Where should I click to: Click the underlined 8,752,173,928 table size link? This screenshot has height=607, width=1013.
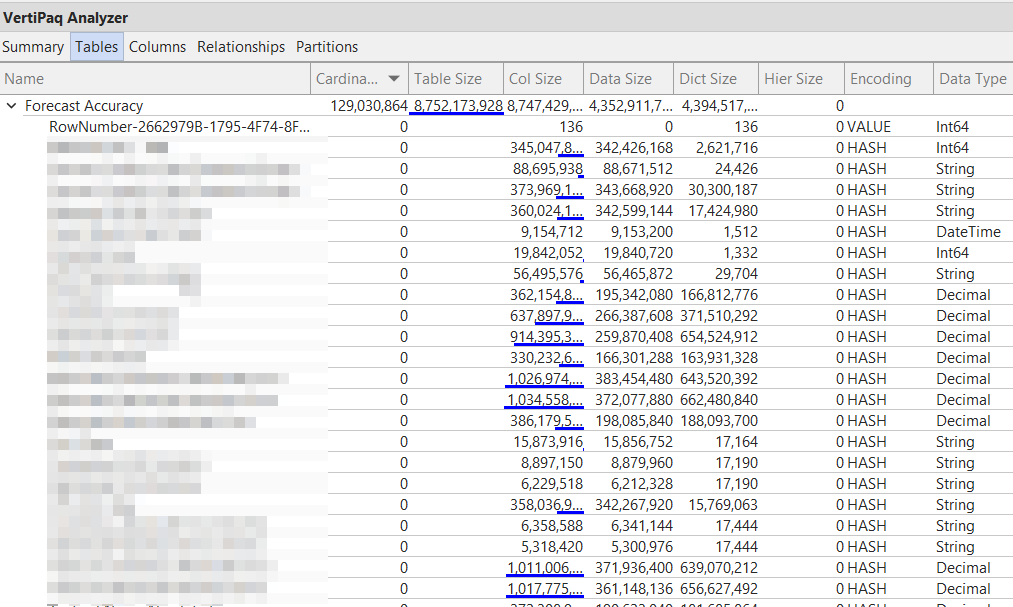[x=457, y=105]
